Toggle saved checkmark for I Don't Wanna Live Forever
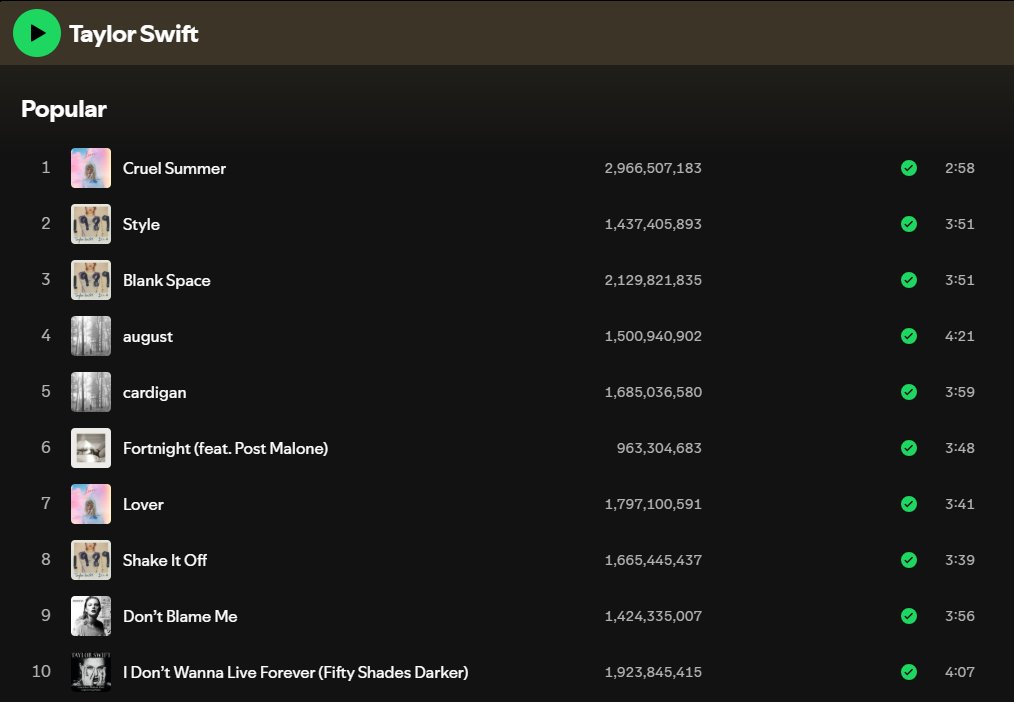The width and height of the screenshot is (1014, 702). [x=909, y=672]
